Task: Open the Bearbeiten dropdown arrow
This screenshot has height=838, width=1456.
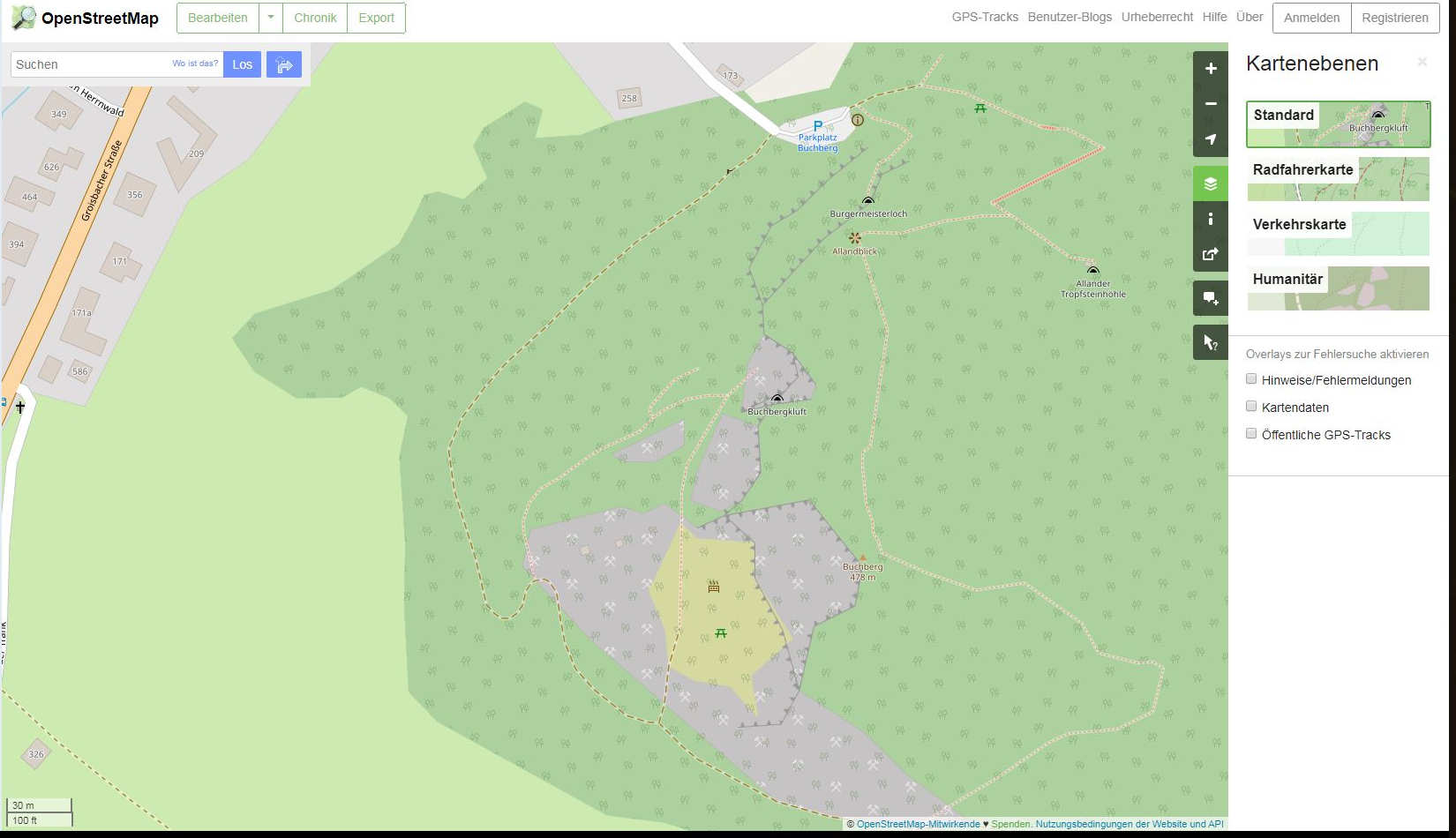Action: (271, 18)
